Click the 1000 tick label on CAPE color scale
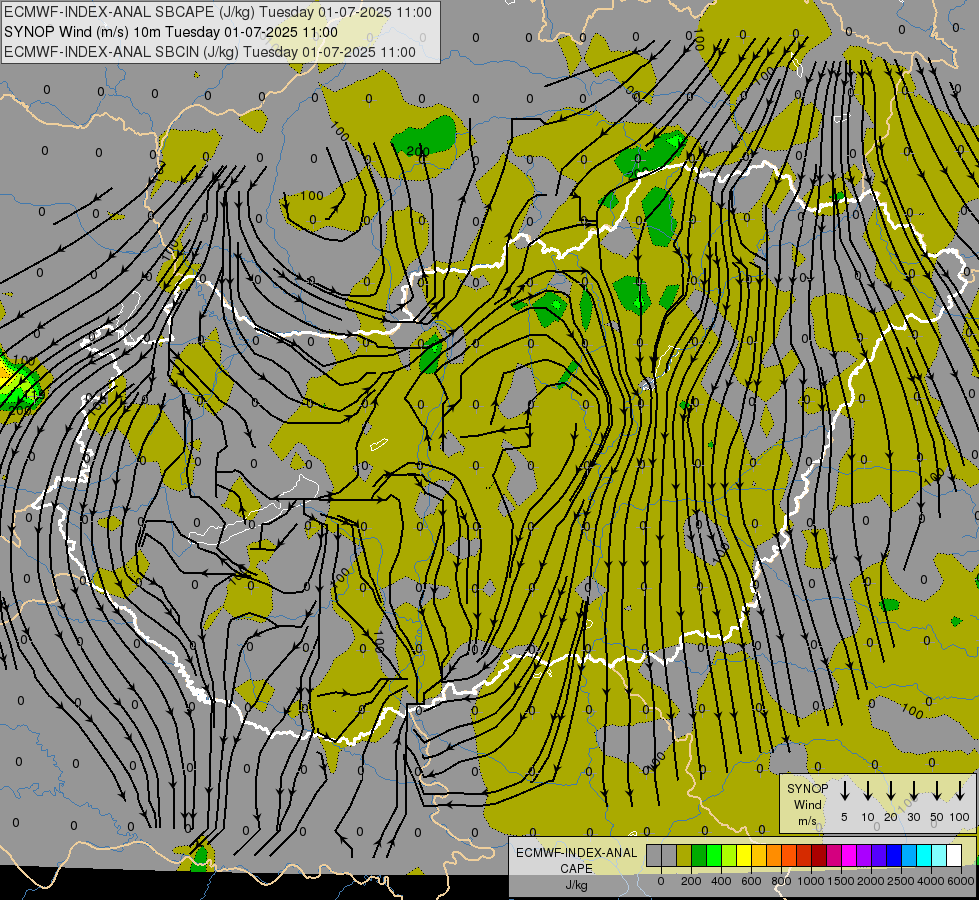 (811, 881)
